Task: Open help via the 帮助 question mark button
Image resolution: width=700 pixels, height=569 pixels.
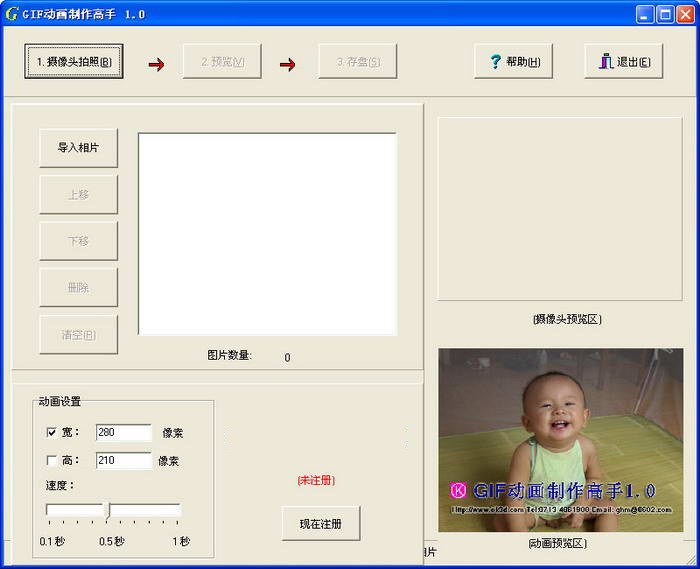Action: (x=514, y=61)
